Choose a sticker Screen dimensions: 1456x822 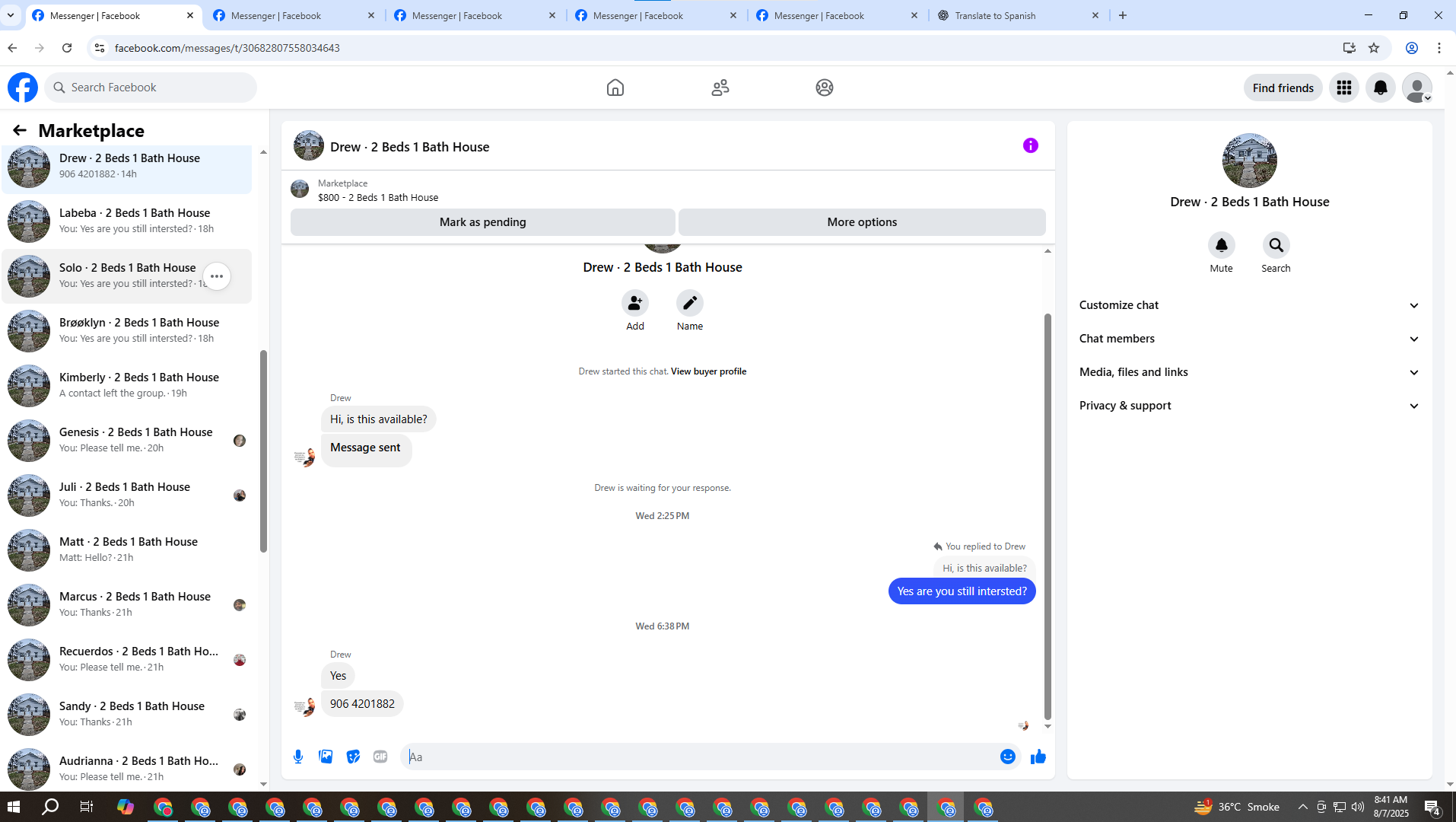353,757
